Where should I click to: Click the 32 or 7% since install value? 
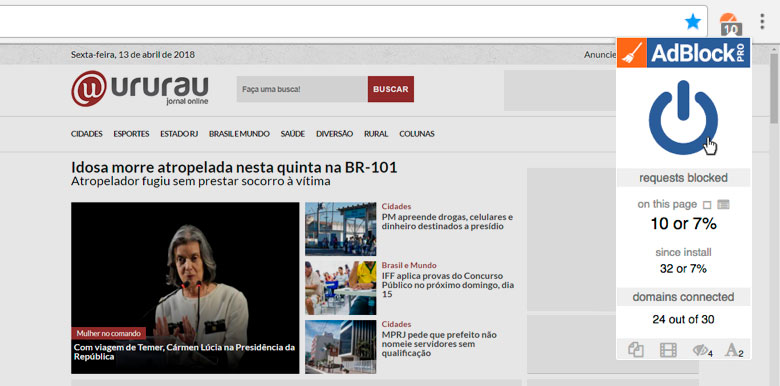click(683, 269)
